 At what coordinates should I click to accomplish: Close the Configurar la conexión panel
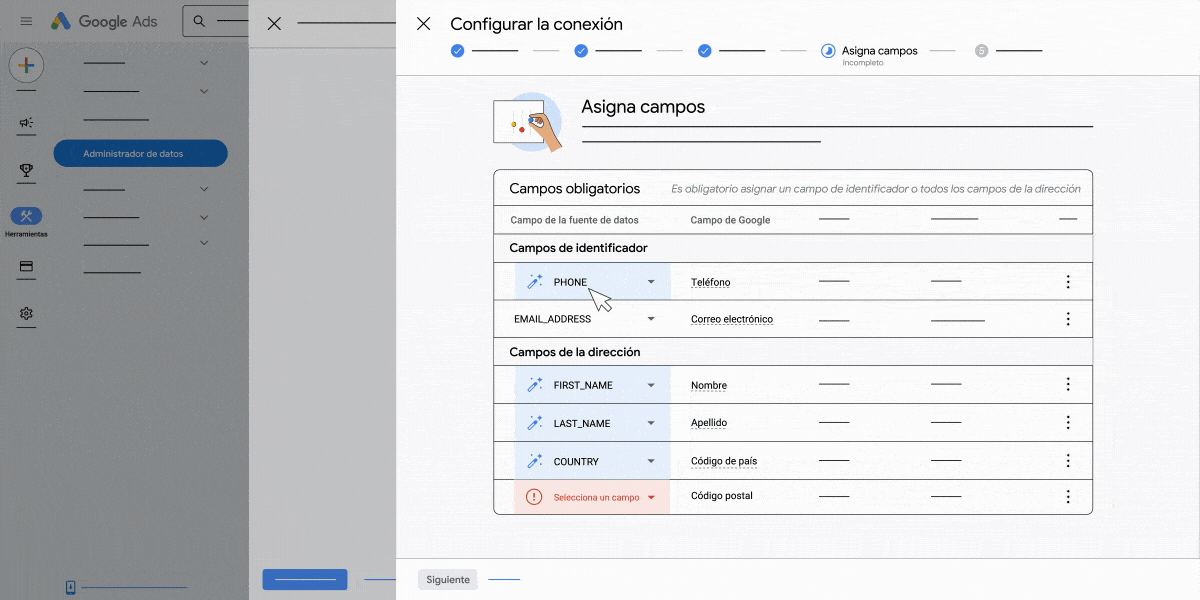[423, 24]
